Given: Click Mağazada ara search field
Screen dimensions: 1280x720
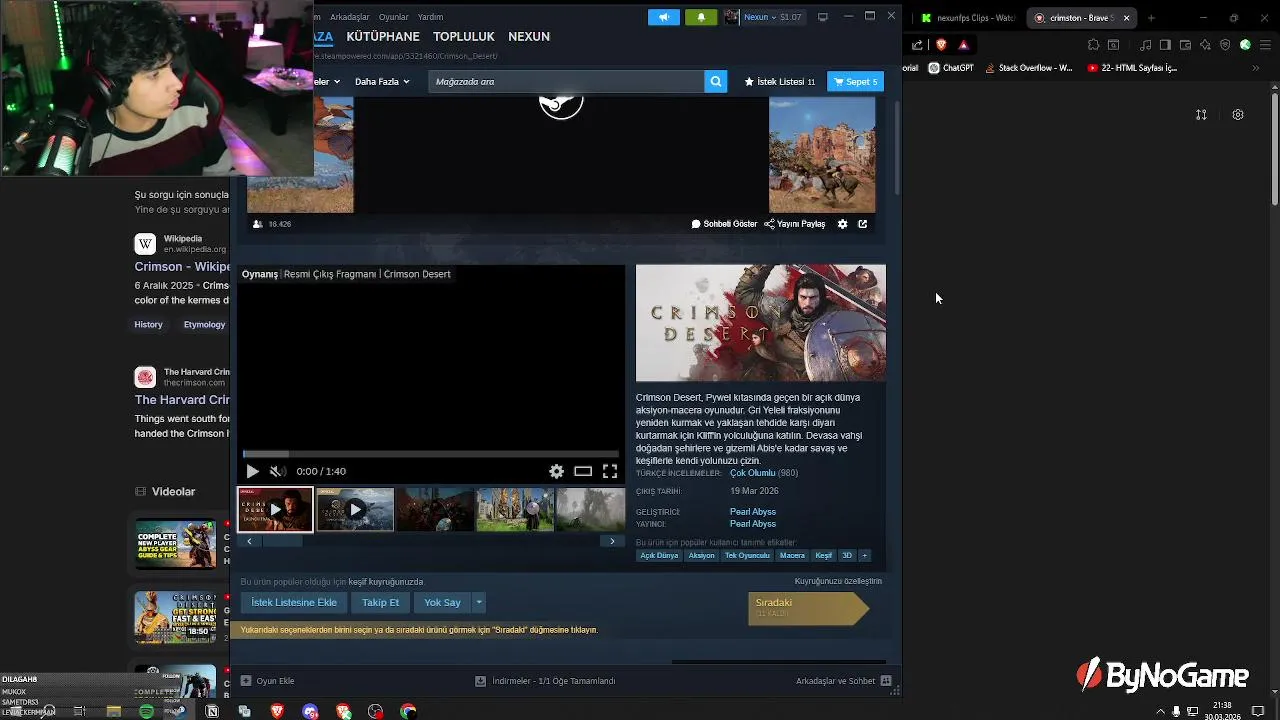Looking at the screenshot, I should pyautogui.click(x=566, y=82).
